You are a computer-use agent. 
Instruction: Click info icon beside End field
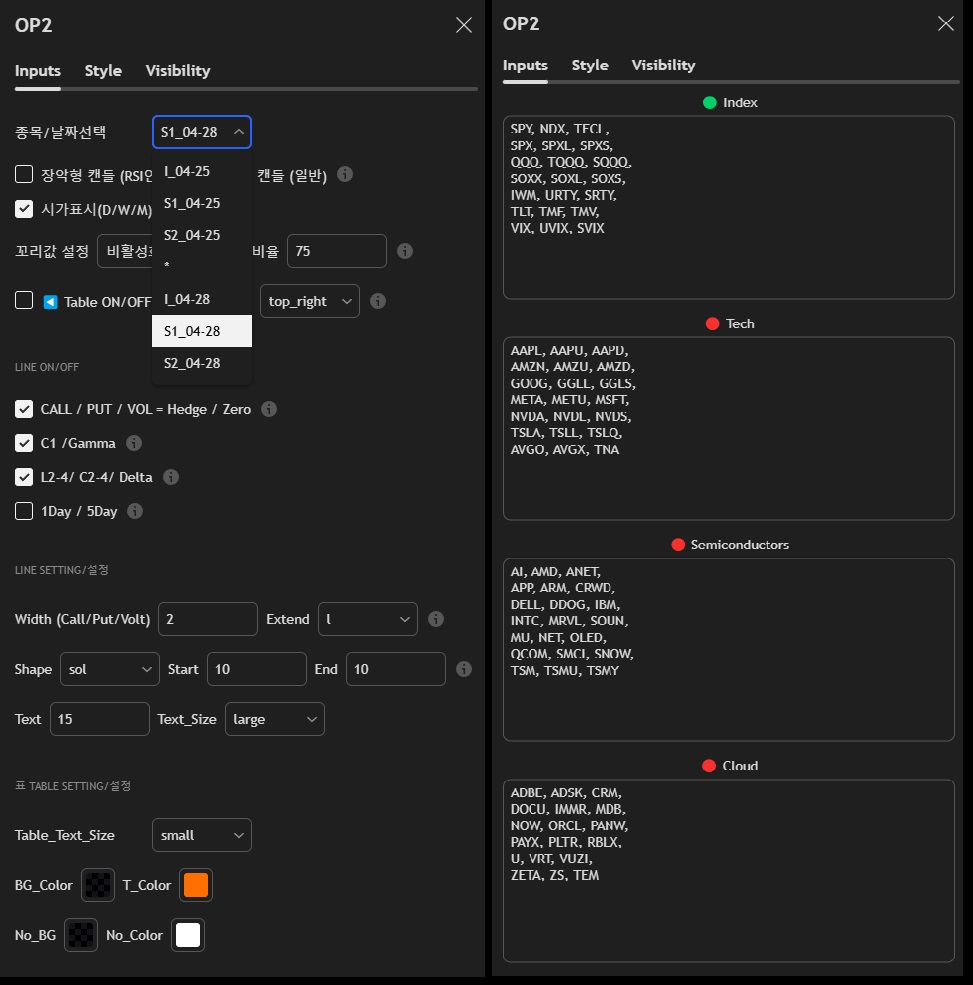(464, 669)
